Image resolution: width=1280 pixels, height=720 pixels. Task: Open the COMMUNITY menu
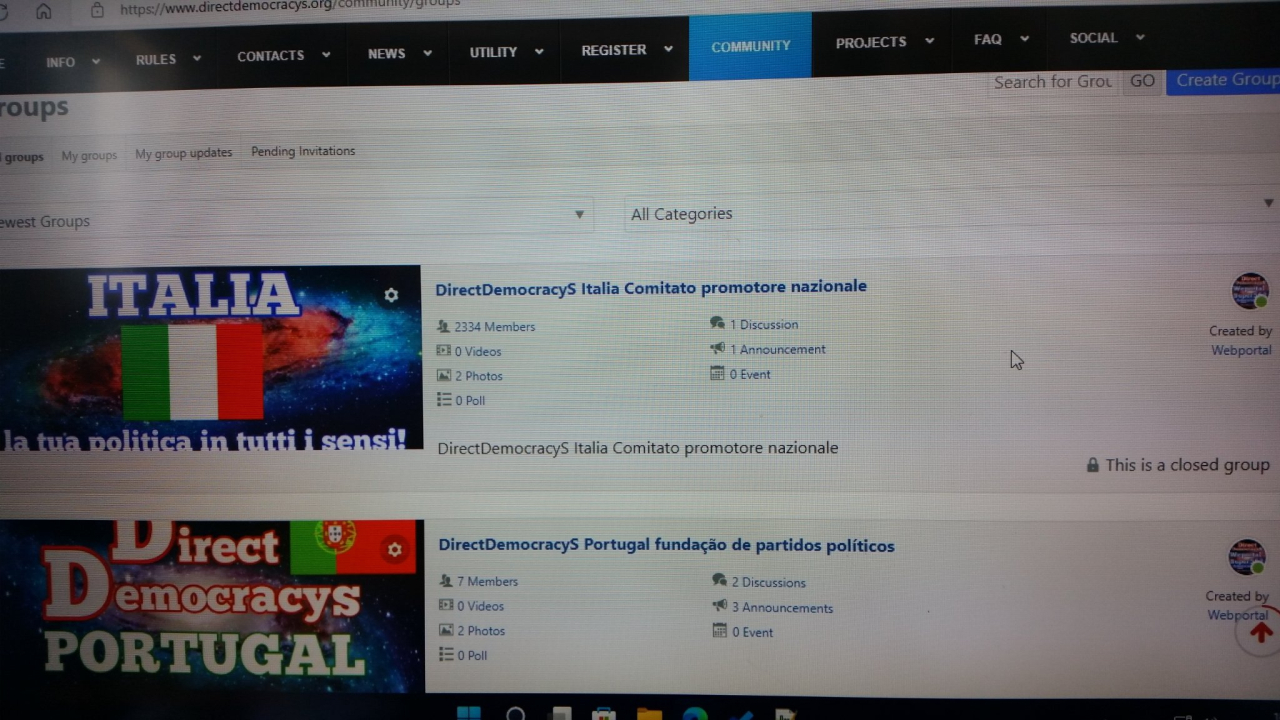[x=750, y=46]
